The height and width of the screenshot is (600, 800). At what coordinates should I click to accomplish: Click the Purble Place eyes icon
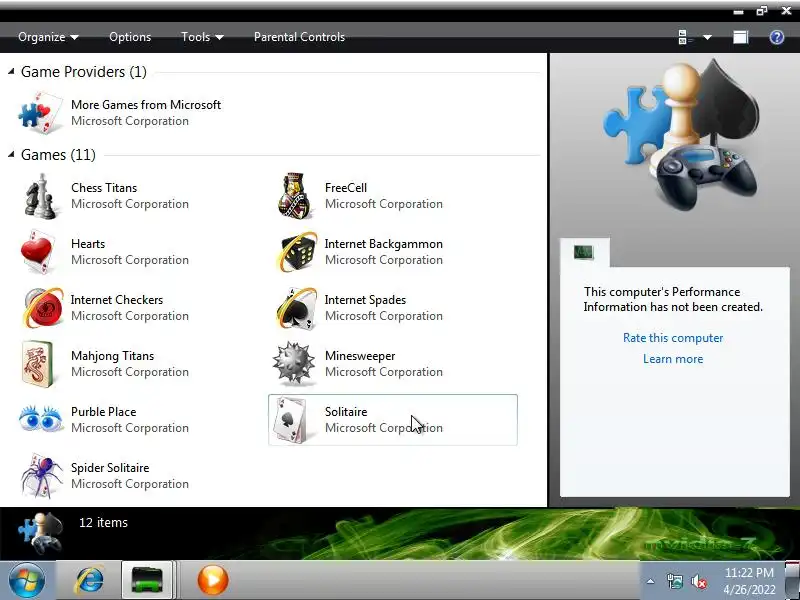click(40, 418)
